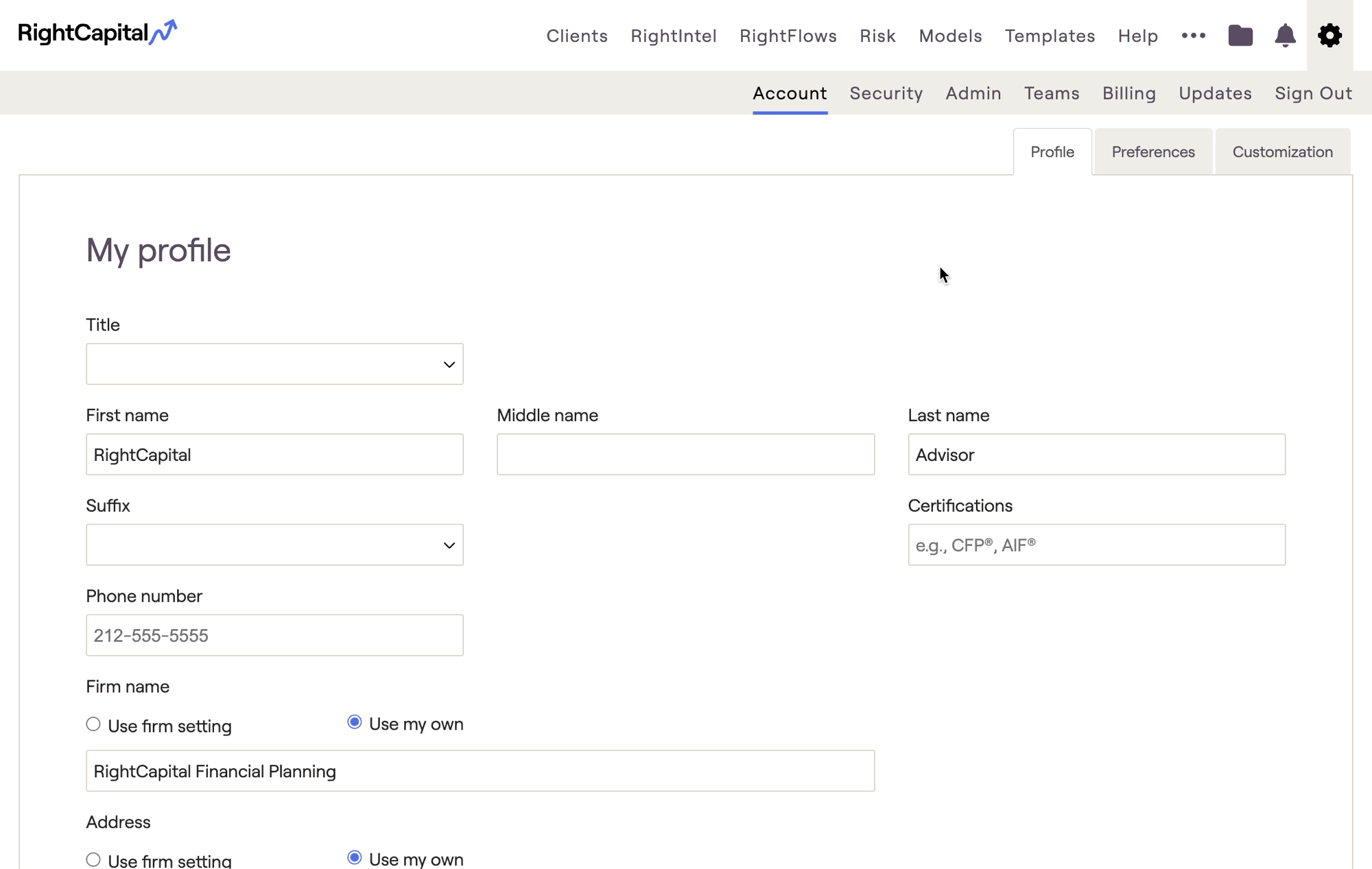Screen dimensions: 1372x869
Task: Select Use firm setting for Firm name
Action: pyautogui.click(x=93, y=724)
